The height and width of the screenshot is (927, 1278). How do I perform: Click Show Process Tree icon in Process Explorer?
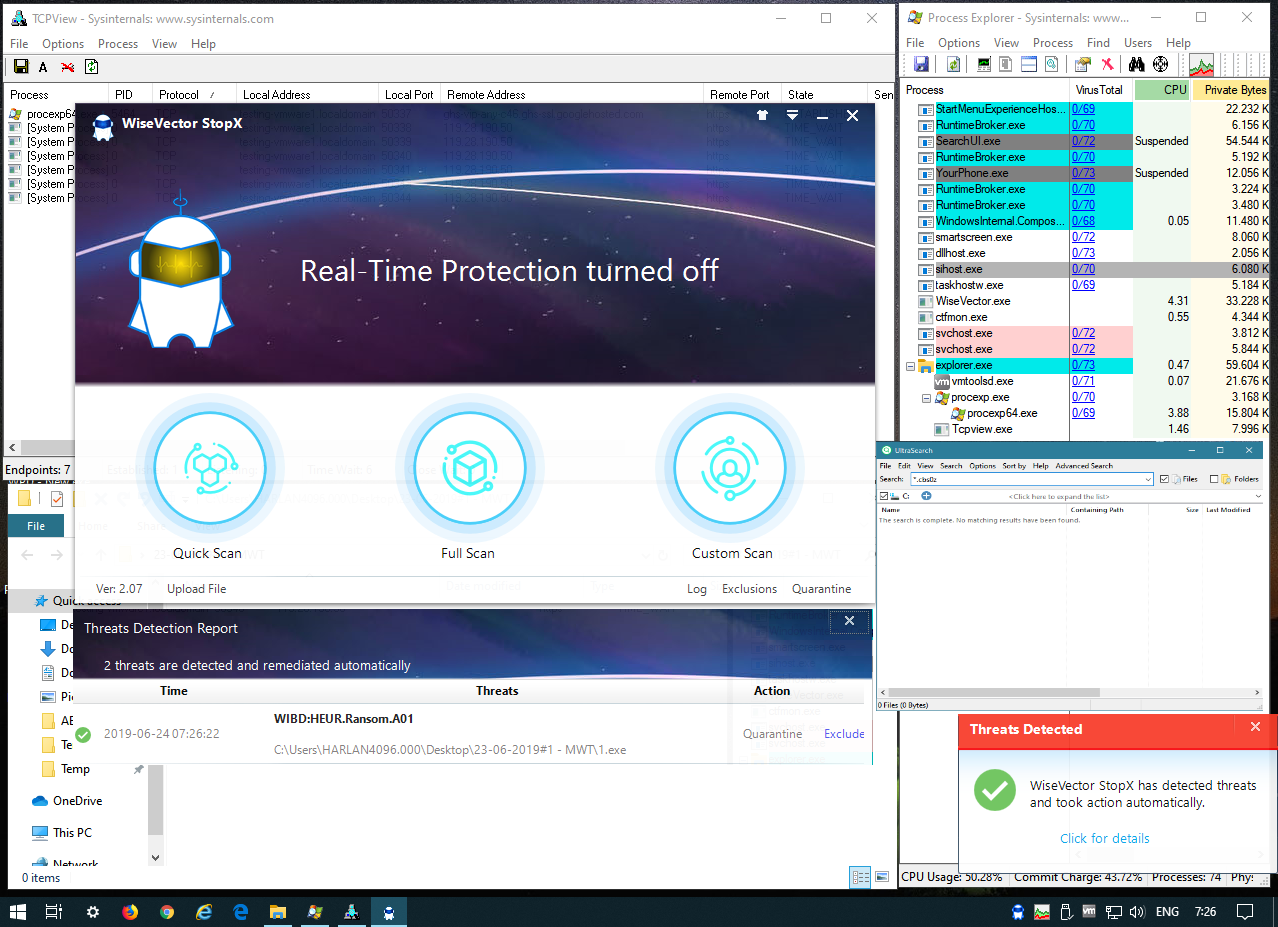[x=1007, y=64]
